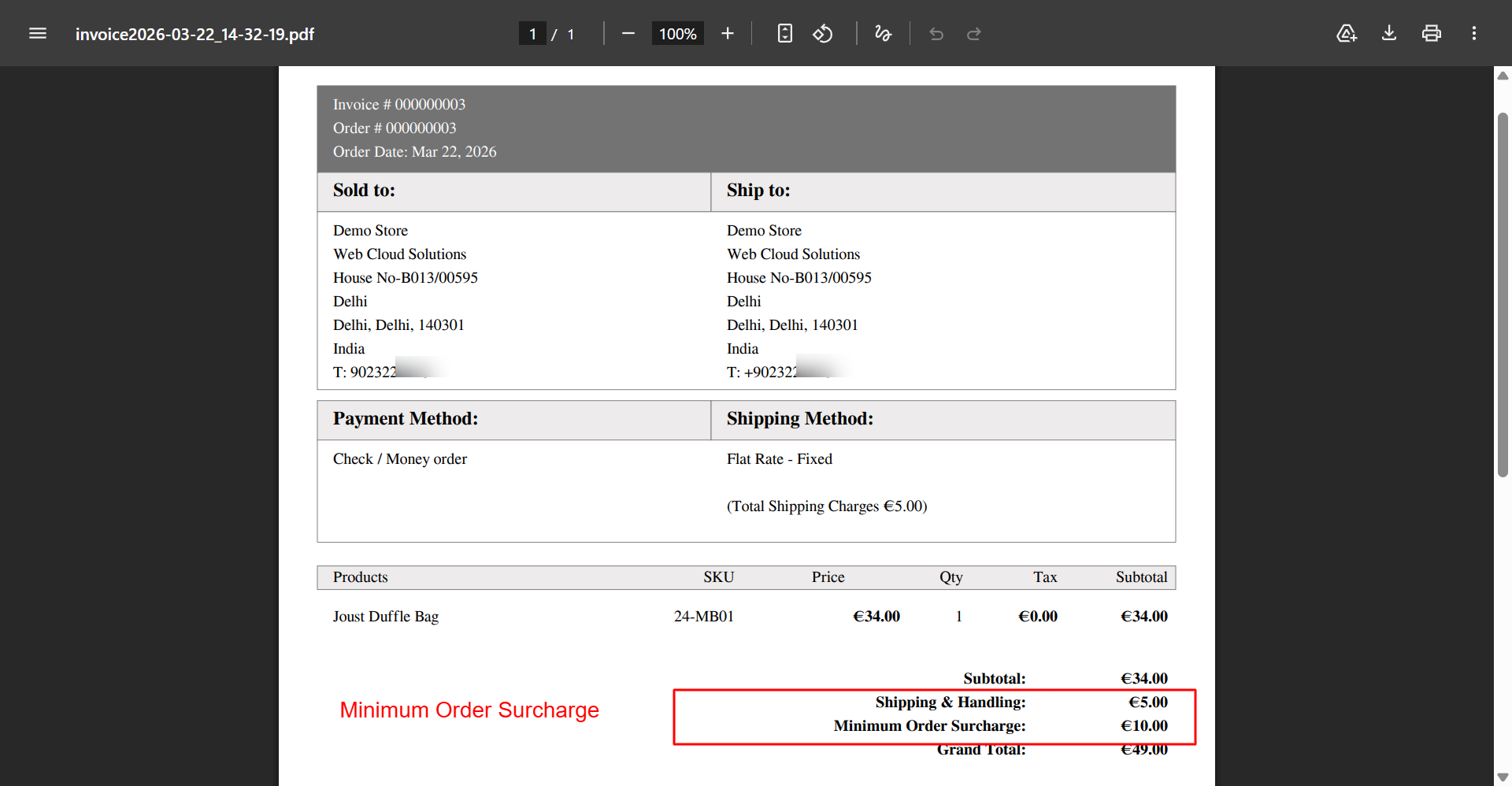Screen dimensions: 1512x786
Task: Toggle fit to page view
Action: [x=784, y=33]
